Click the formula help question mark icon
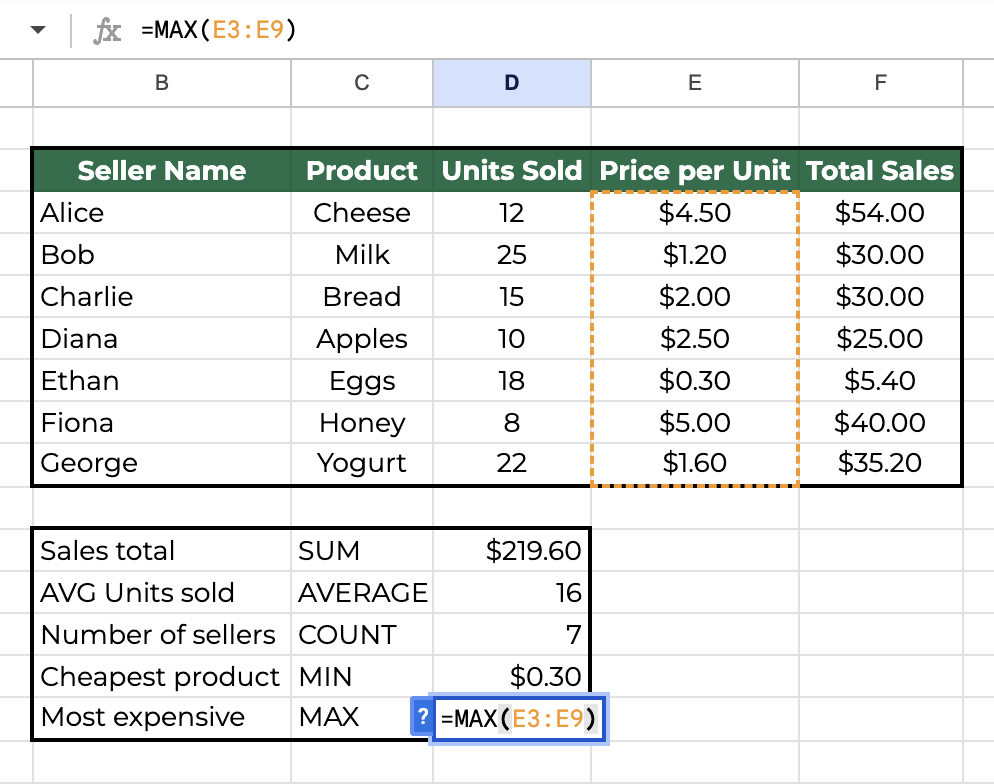Screen dimensions: 994x784 coord(422,717)
